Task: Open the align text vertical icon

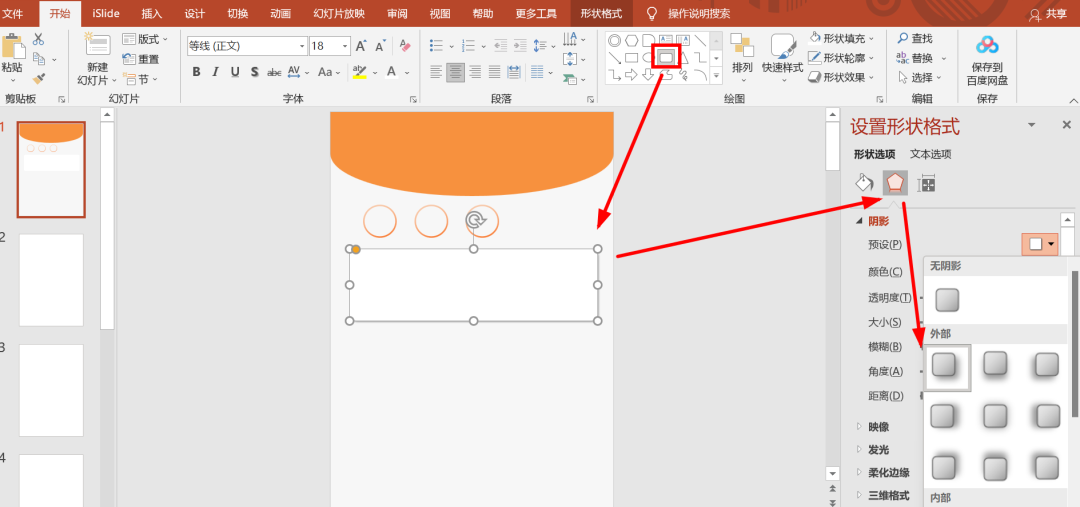Action: 569,59
